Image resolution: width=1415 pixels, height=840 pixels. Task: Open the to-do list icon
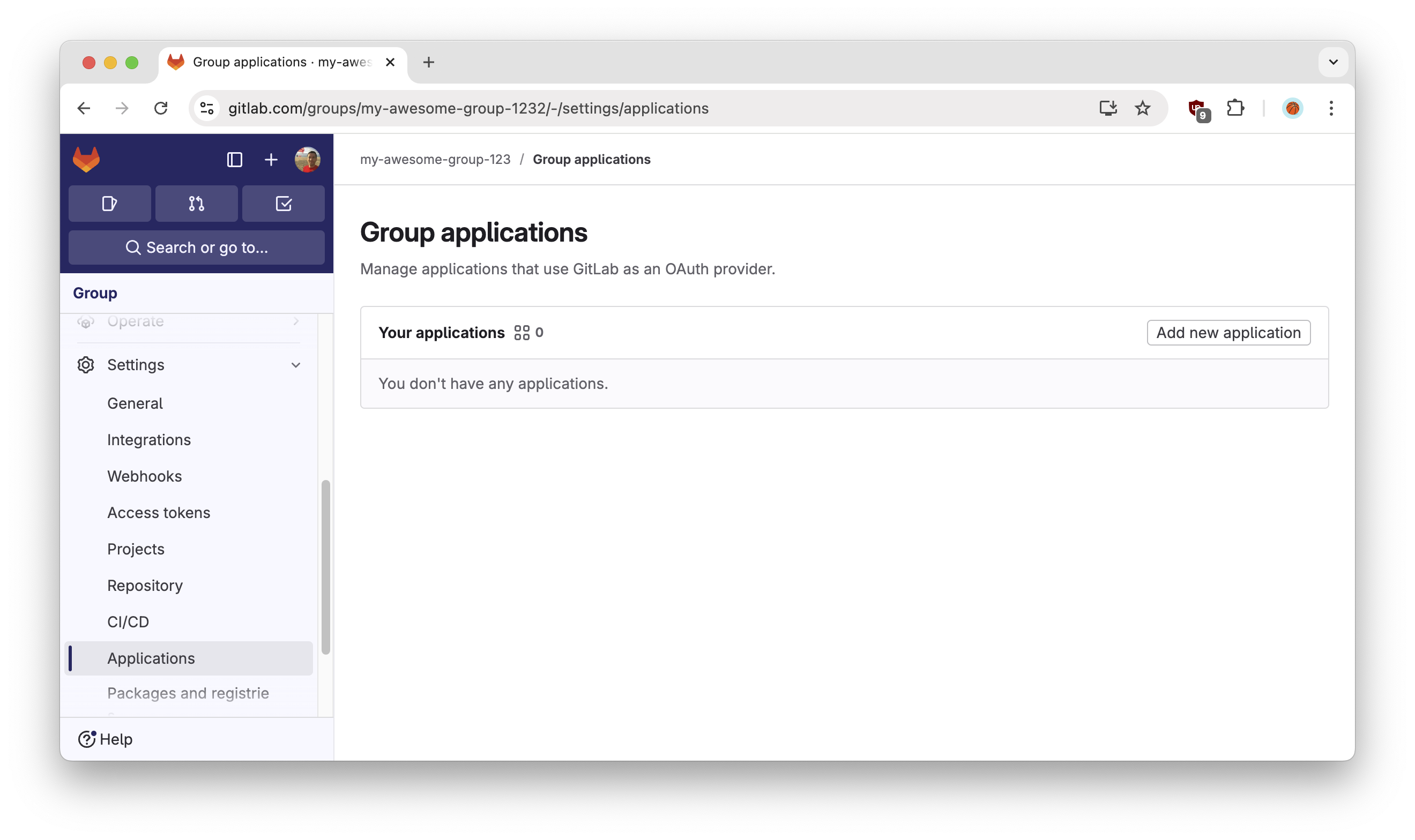tap(283, 204)
